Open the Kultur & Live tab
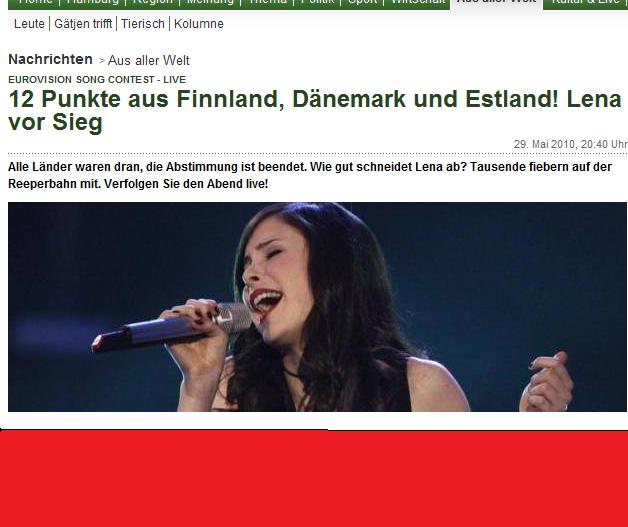This screenshot has width=628, height=527. (586, 2)
